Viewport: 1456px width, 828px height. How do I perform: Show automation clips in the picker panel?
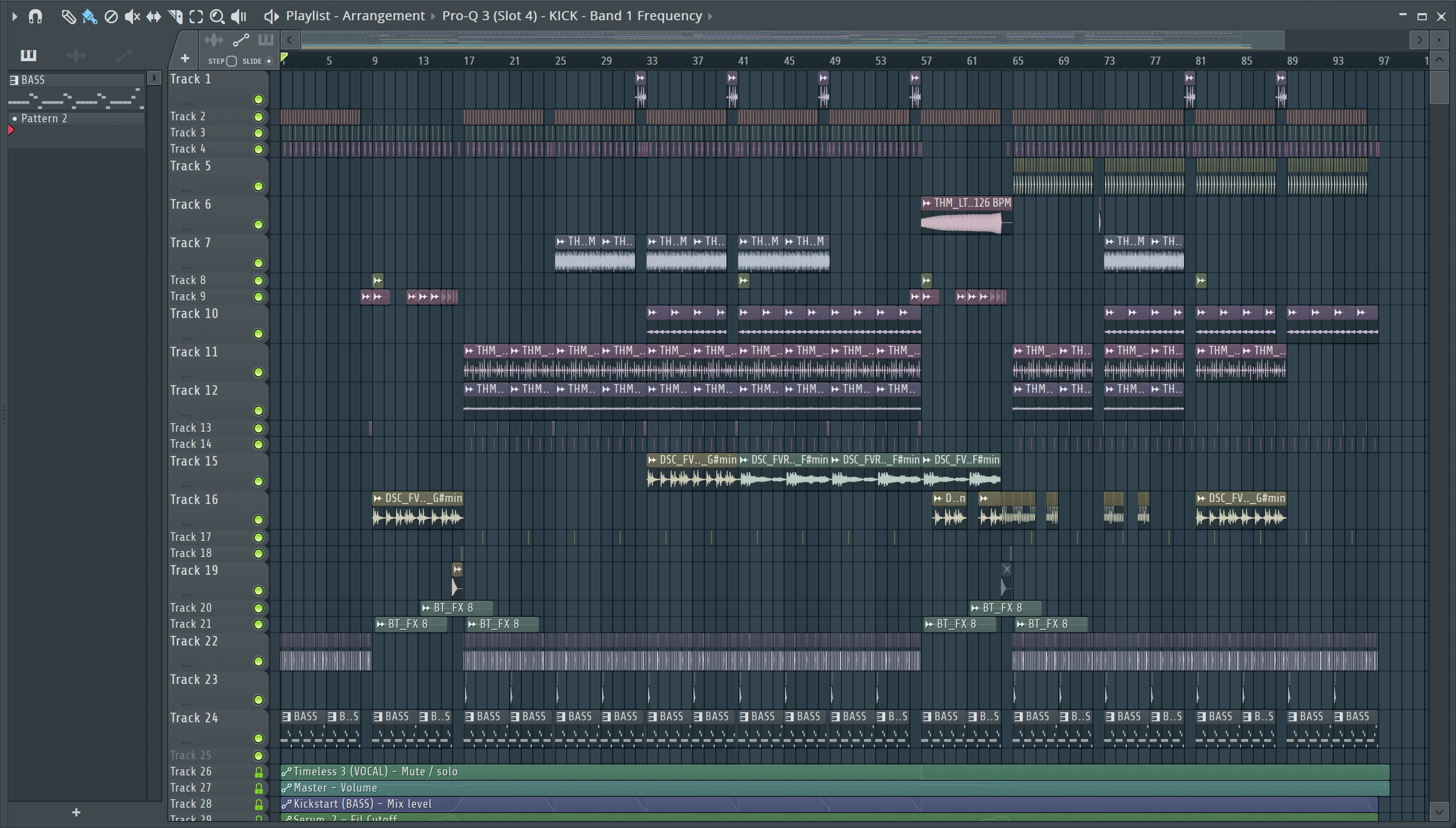(123, 55)
